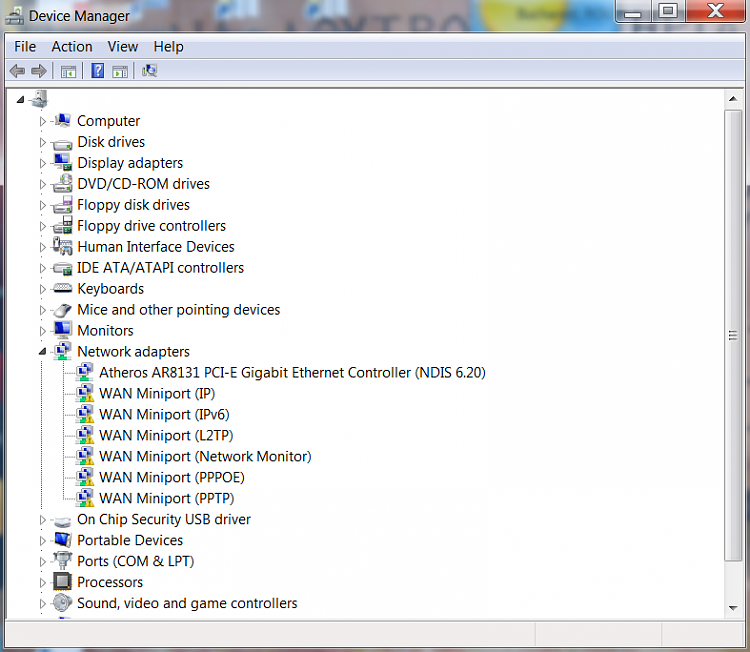
Task: Click the Monitors category icon
Action: tap(62, 331)
